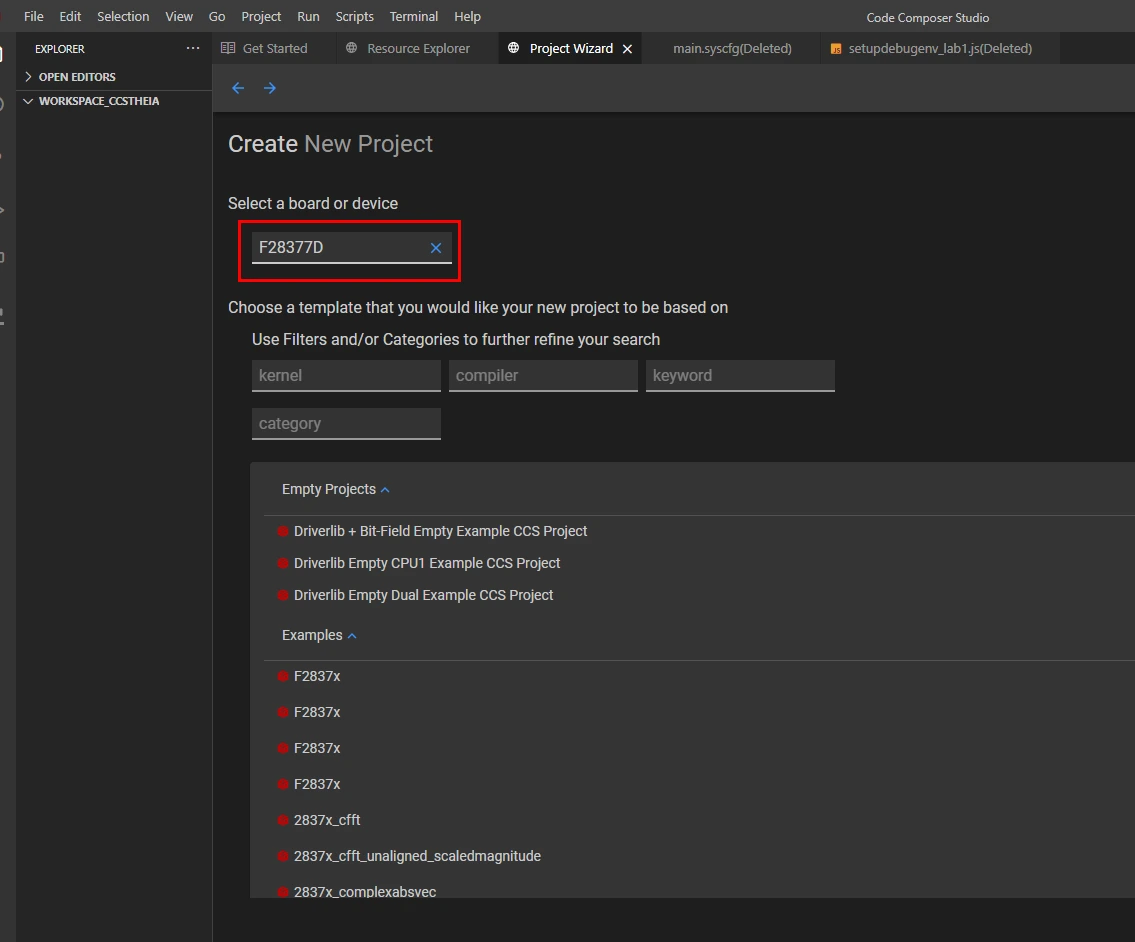The width and height of the screenshot is (1135, 942).
Task: Click red icon beside Driverlib Empty Dual Example
Action: point(283,595)
